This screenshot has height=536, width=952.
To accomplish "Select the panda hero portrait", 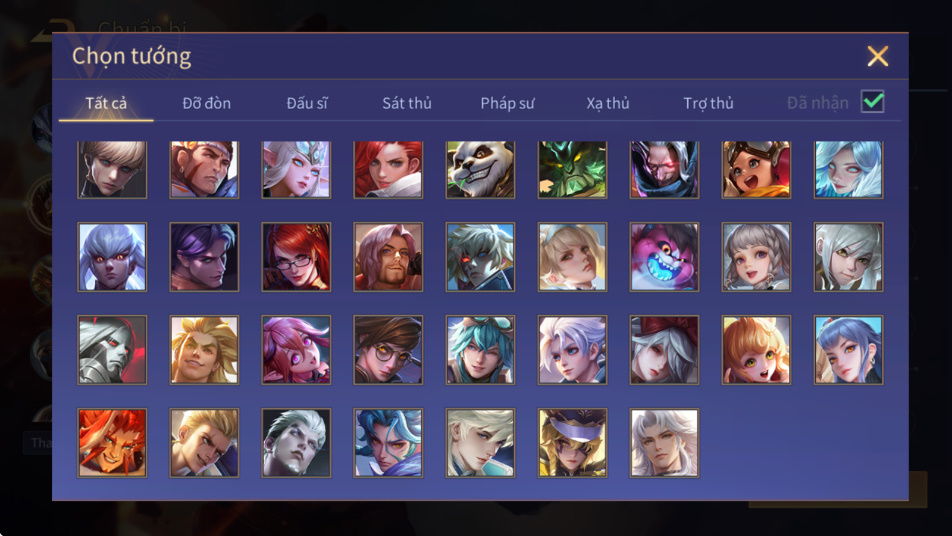I will (480, 170).
